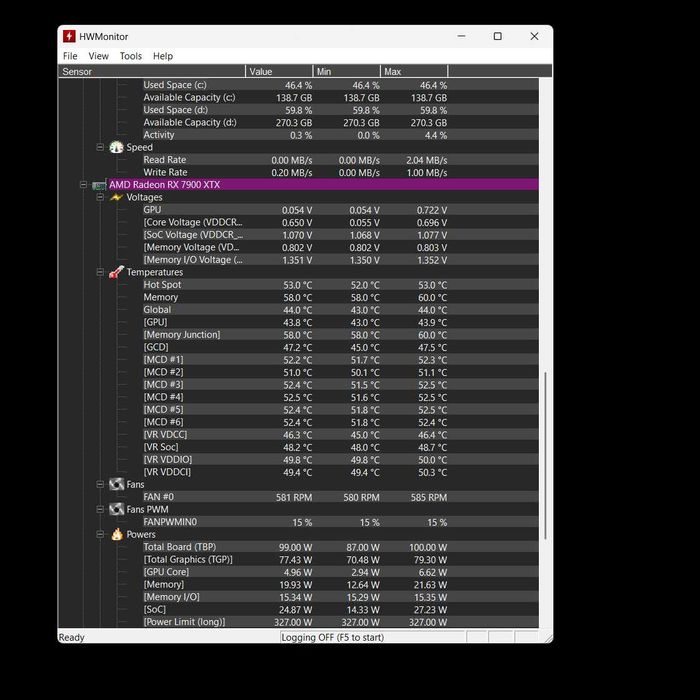Click the Min column header
700x700 pixels.
tap(346, 71)
